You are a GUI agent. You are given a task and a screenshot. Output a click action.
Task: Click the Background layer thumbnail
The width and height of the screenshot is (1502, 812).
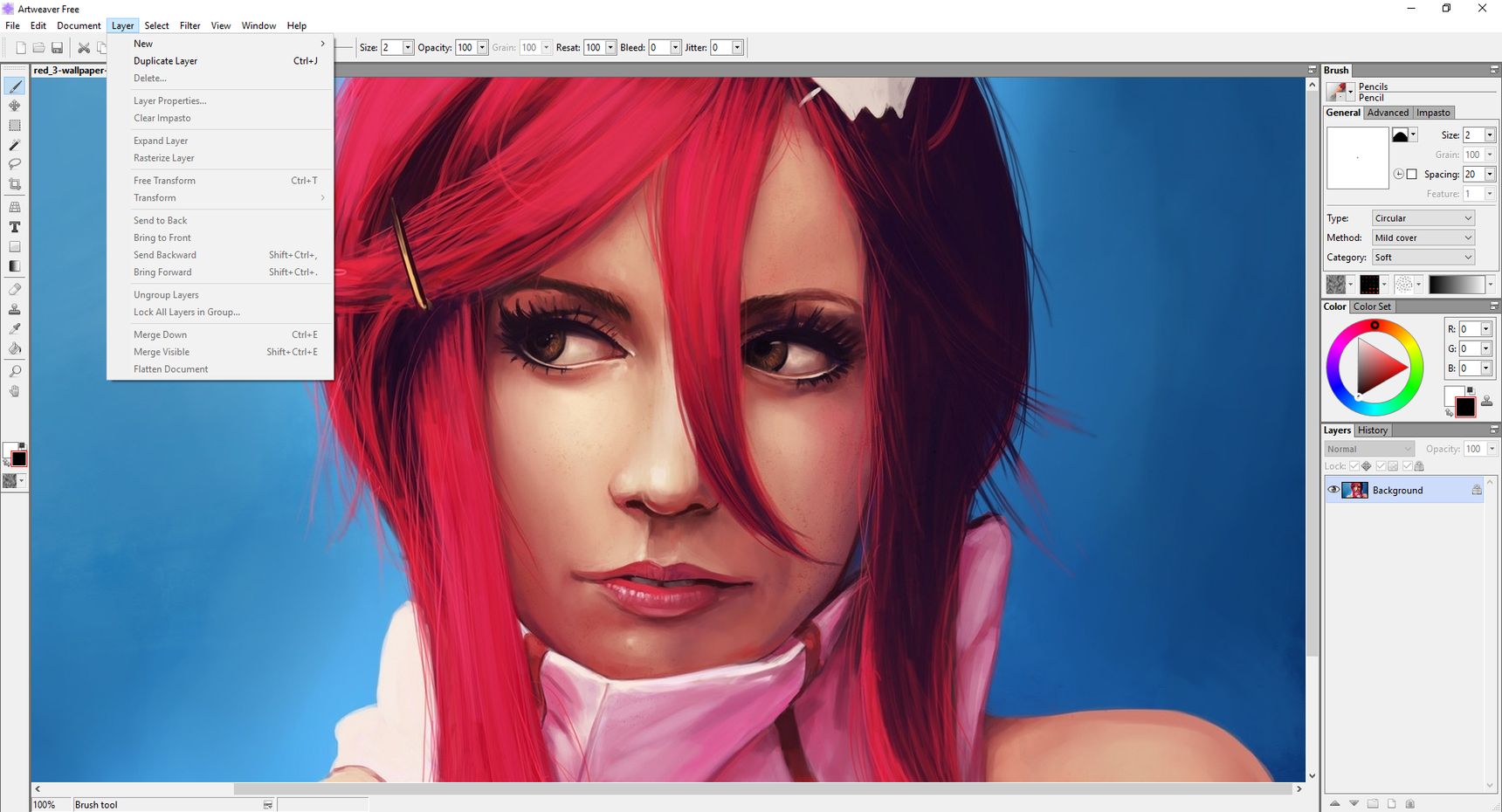(1354, 490)
